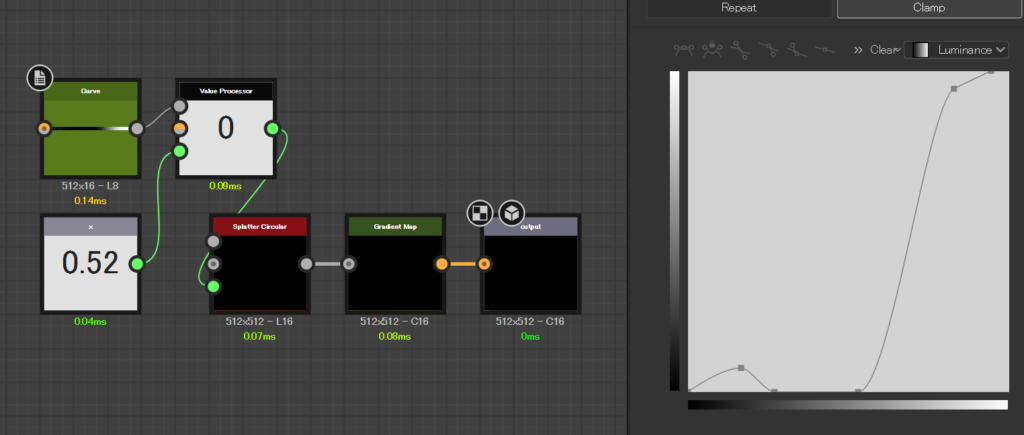Screen dimensions: 1024x435
Task: Open the Luminance channel dropdown
Action: pyautogui.click(x=956, y=49)
